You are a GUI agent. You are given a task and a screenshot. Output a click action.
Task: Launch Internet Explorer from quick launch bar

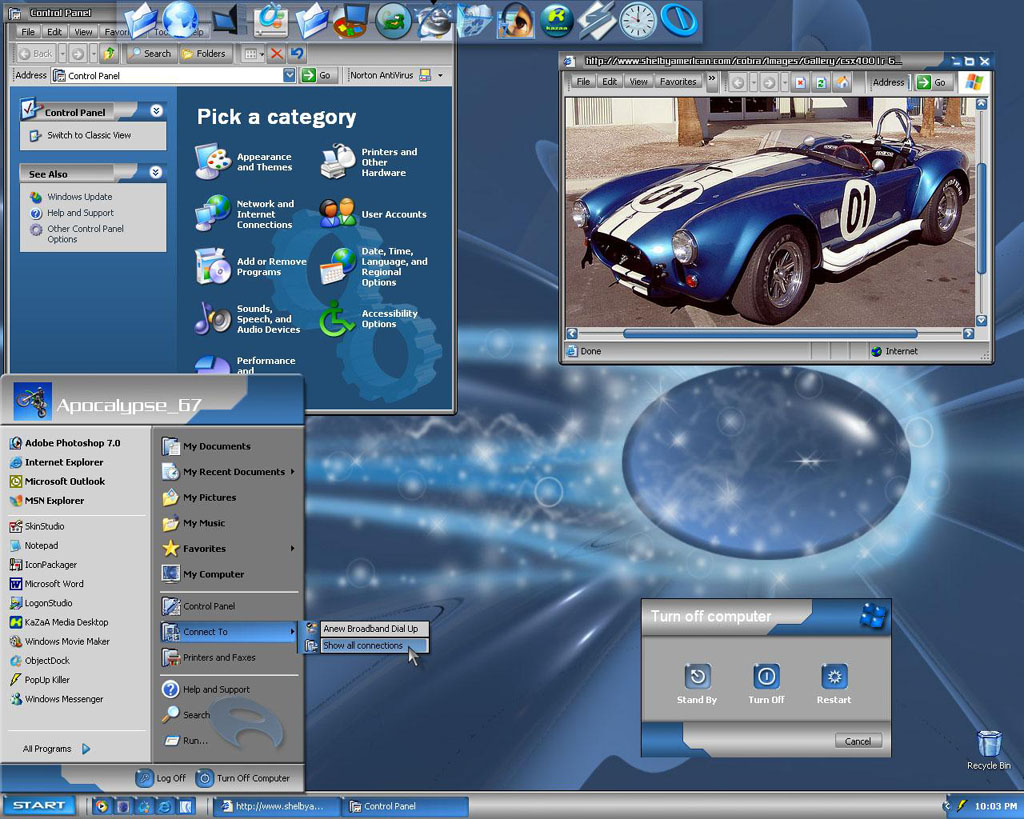click(164, 806)
